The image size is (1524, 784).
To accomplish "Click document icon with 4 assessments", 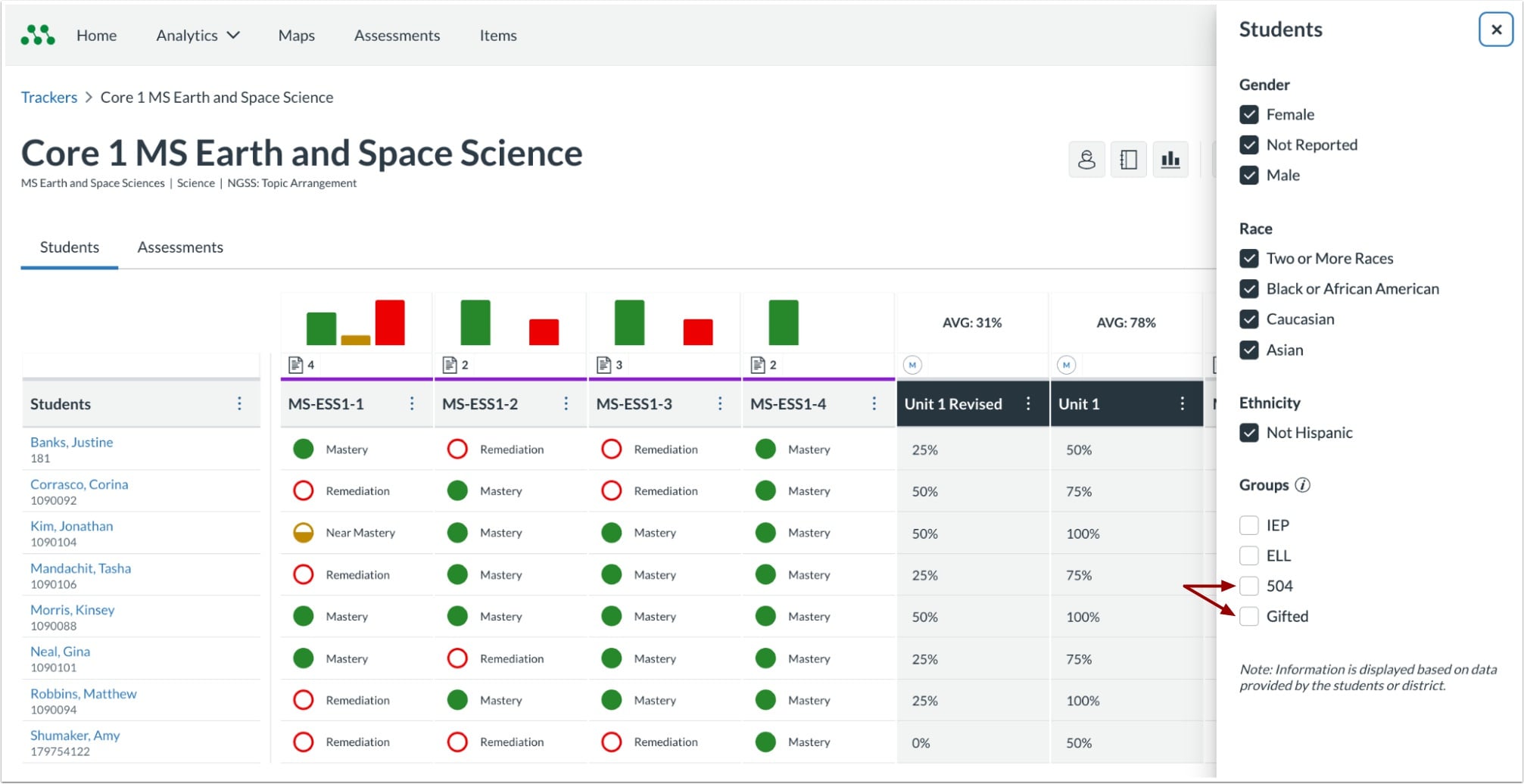I will coord(296,365).
